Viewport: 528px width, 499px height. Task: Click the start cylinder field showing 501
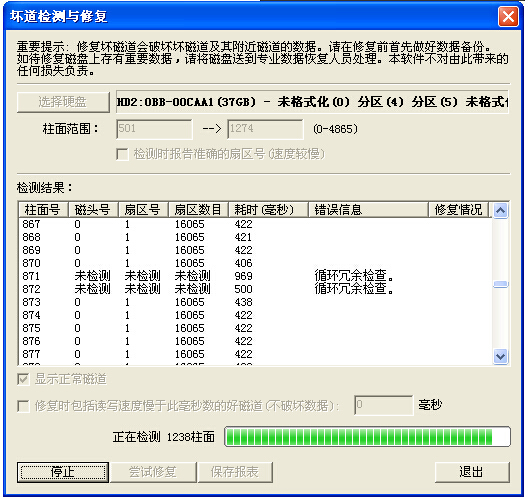[x=155, y=129]
